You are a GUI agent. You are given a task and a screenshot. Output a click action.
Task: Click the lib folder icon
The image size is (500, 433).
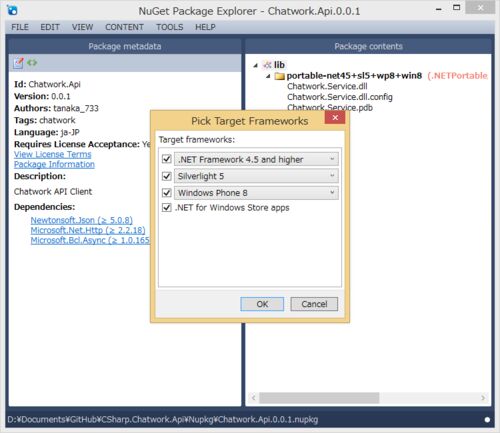pos(267,65)
